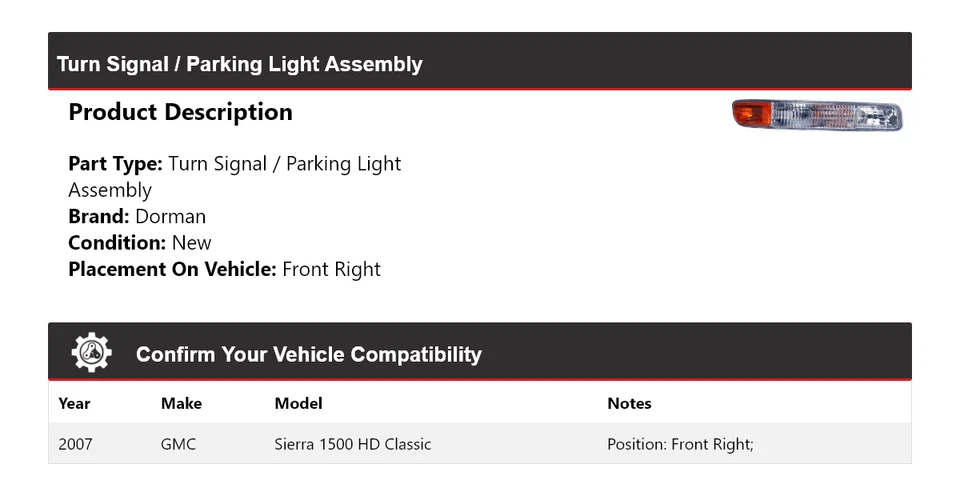Click the Placement On Vehicle line
Screen dimensions: 960x496
224,269
